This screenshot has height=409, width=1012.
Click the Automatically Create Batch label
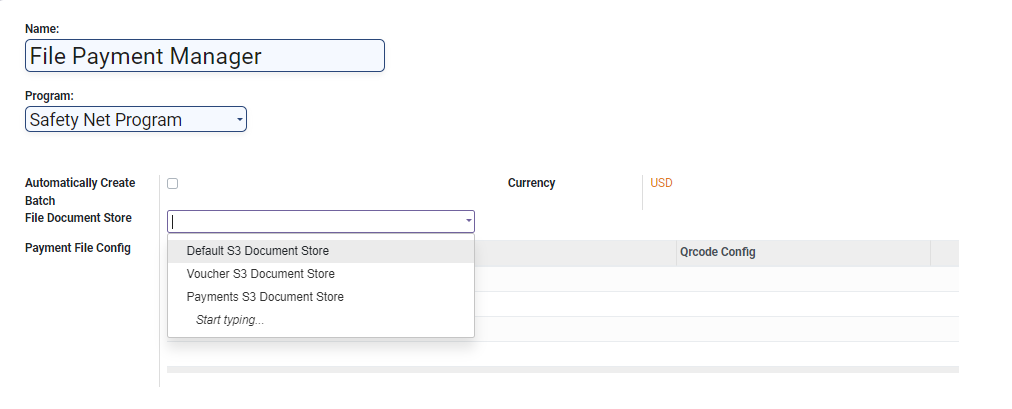pyautogui.click(x=80, y=183)
